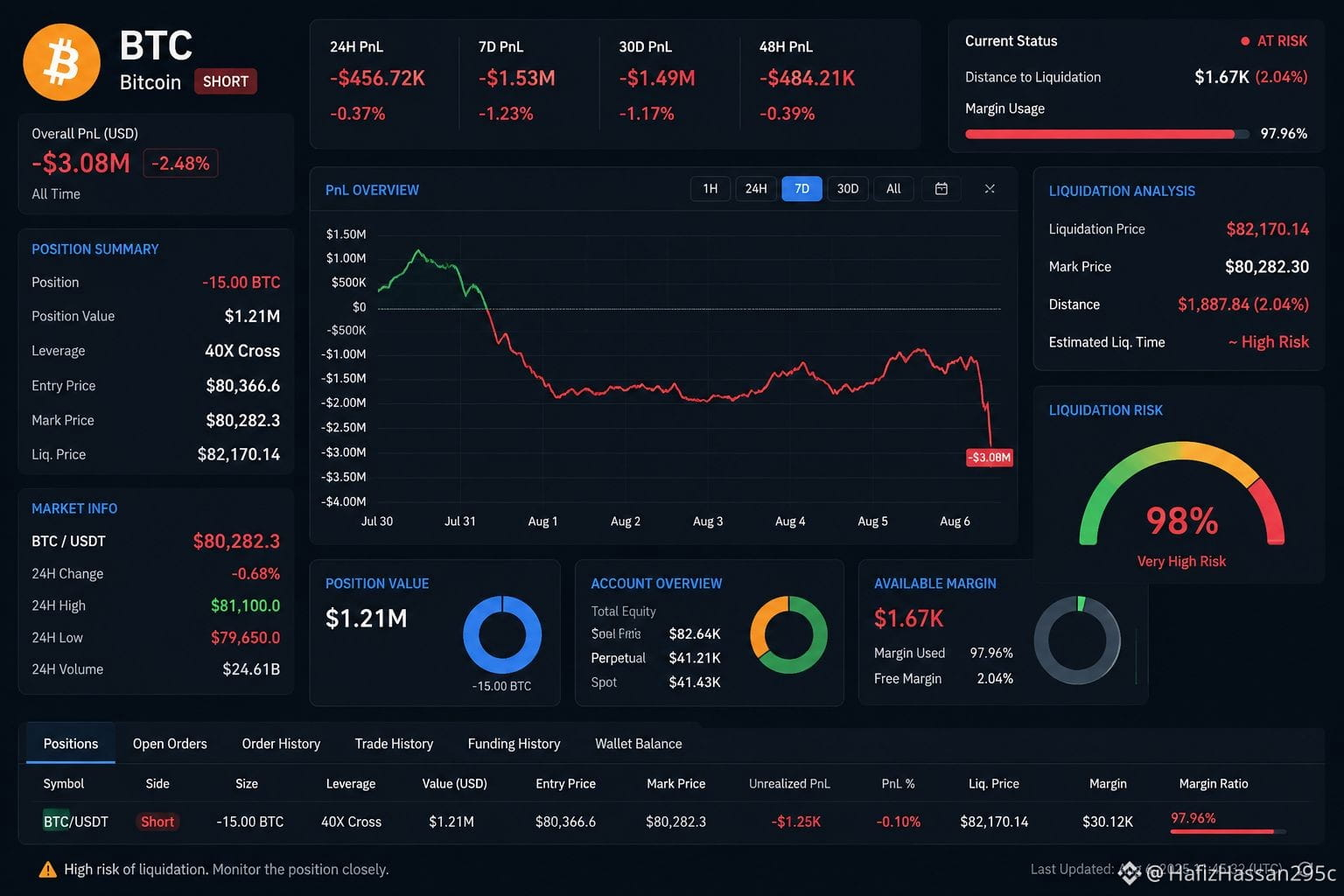1344x896 pixels.
Task: Click the ~ High Risk estimated liq. time
Action: point(1269,342)
